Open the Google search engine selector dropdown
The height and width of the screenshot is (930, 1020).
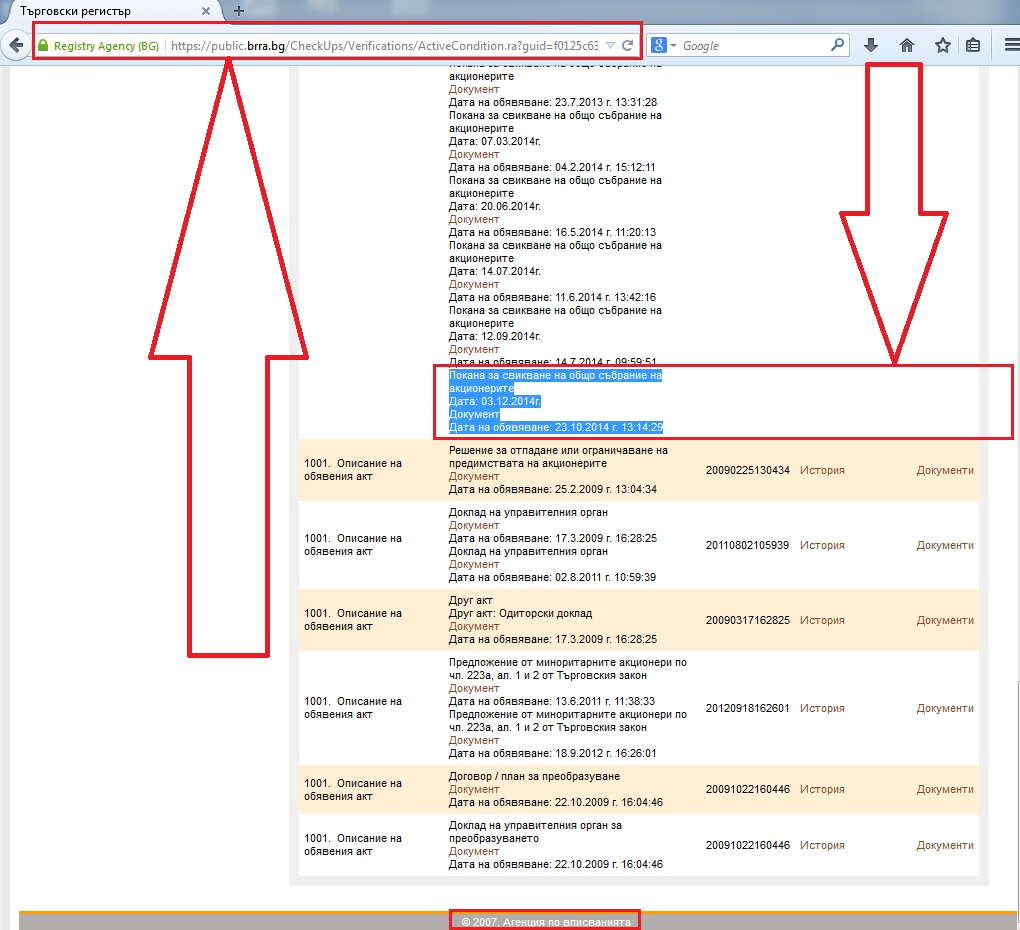pos(663,46)
